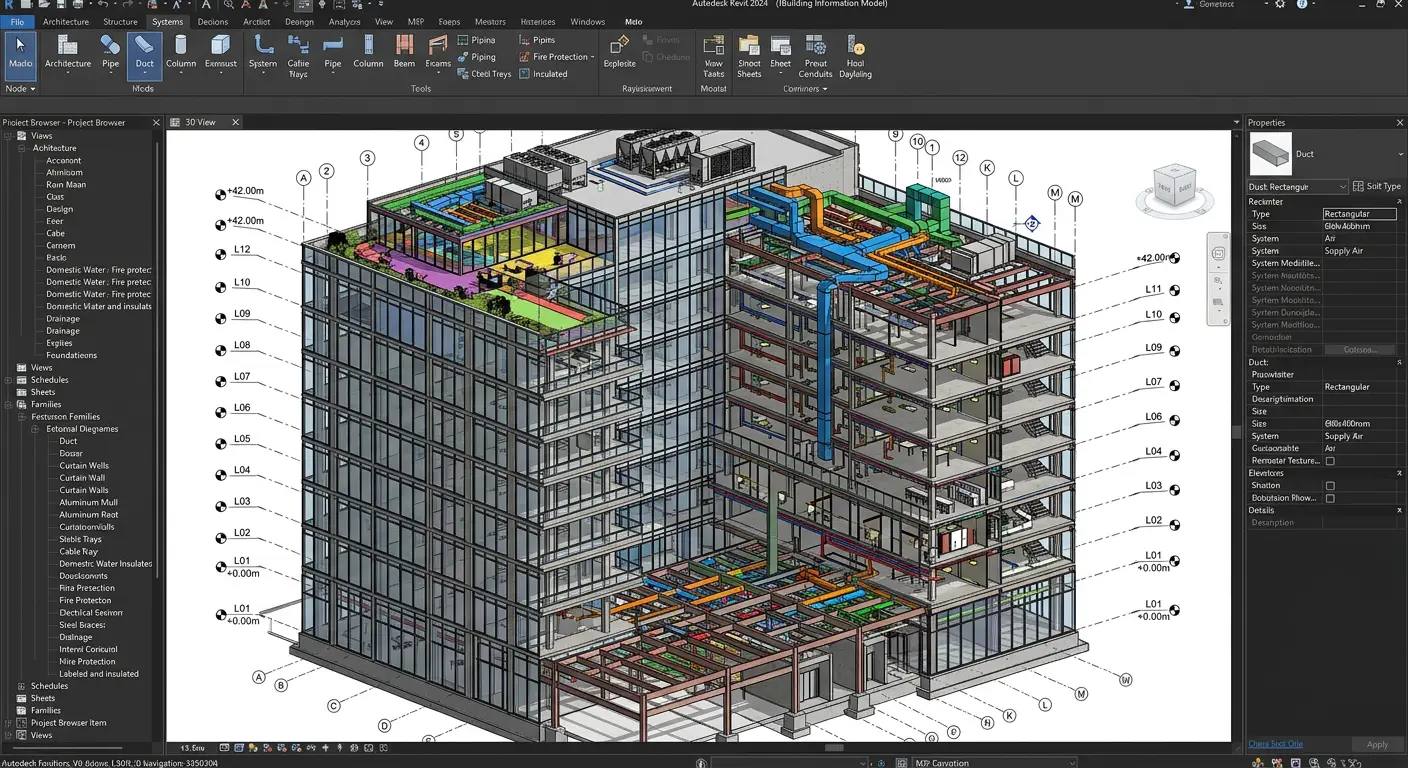Tick the Pematar Testure checkbox
Screen dimensions: 1408x768
point(1330,461)
